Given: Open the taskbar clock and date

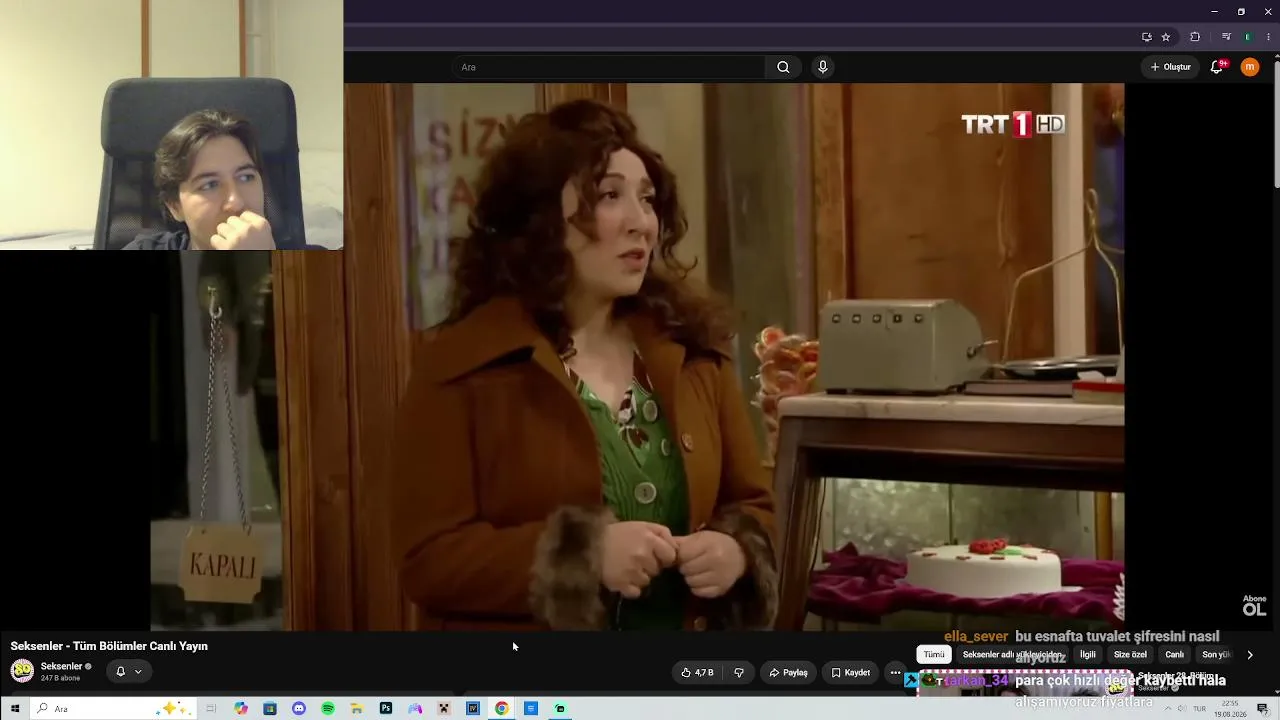Looking at the screenshot, I should pos(1230,709).
